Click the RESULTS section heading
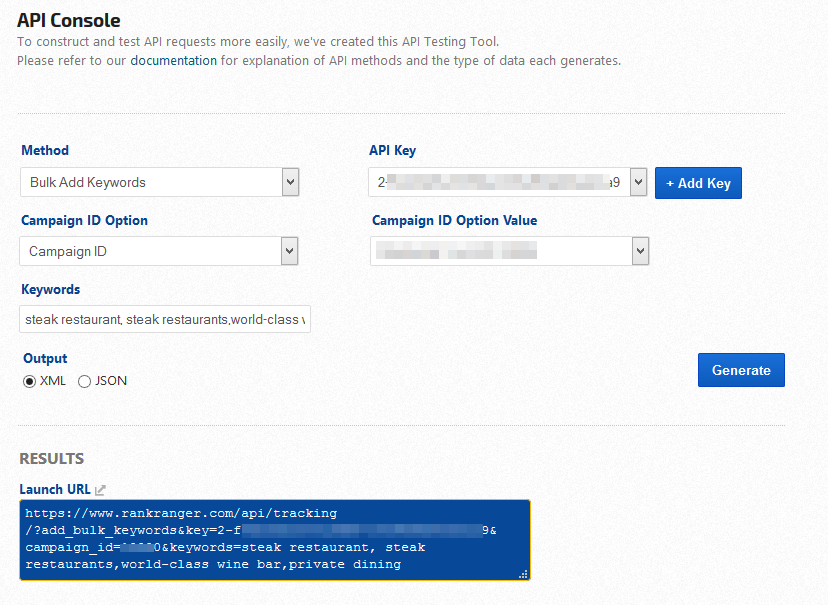Image resolution: width=828 pixels, height=605 pixels. [52, 458]
